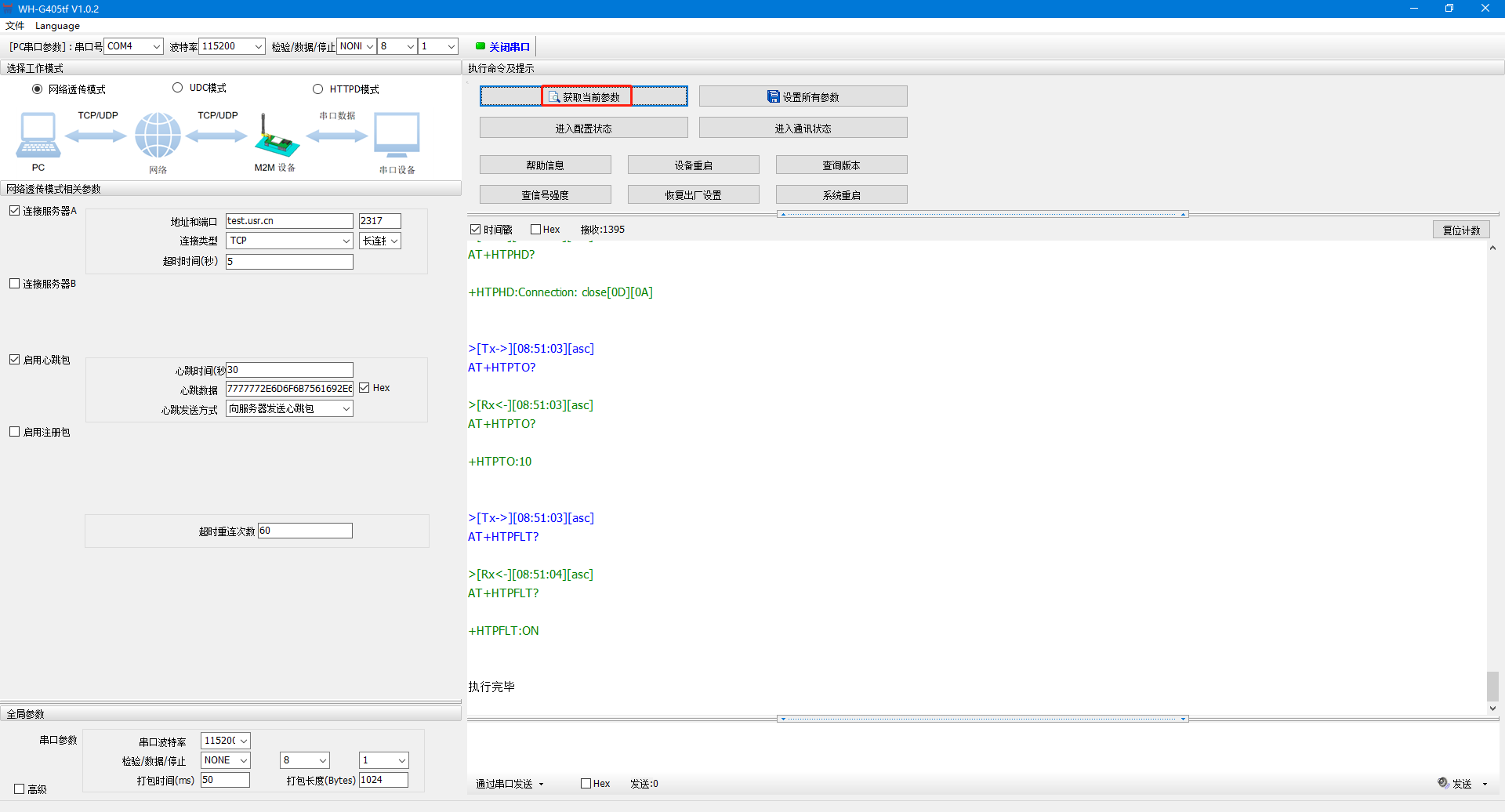This screenshot has width=1505, height=812.
Task: Click the restore factory settings button
Action: click(693, 194)
